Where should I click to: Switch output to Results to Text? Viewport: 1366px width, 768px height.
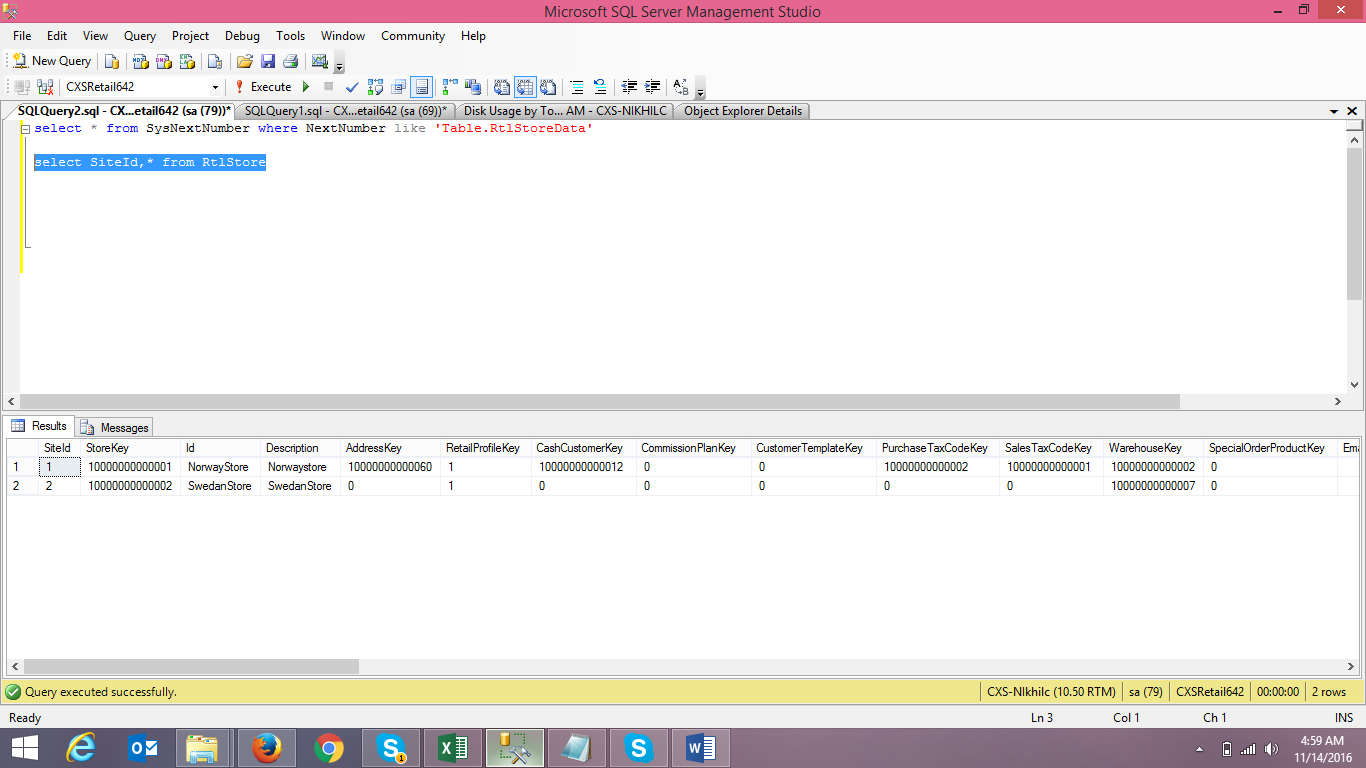[x=502, y=87]
